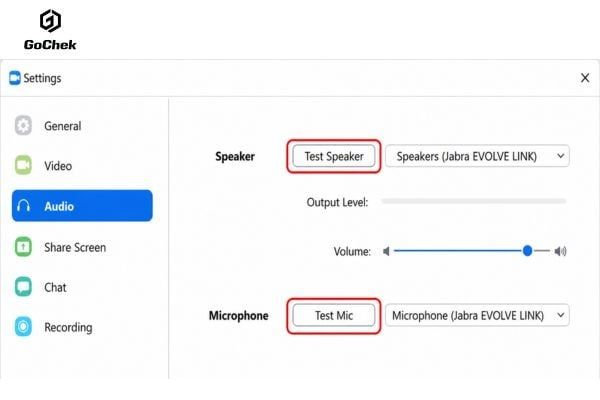Click the Audio headphones icon
The width and height of the screenshot is (600, 400).
[23, 206]
